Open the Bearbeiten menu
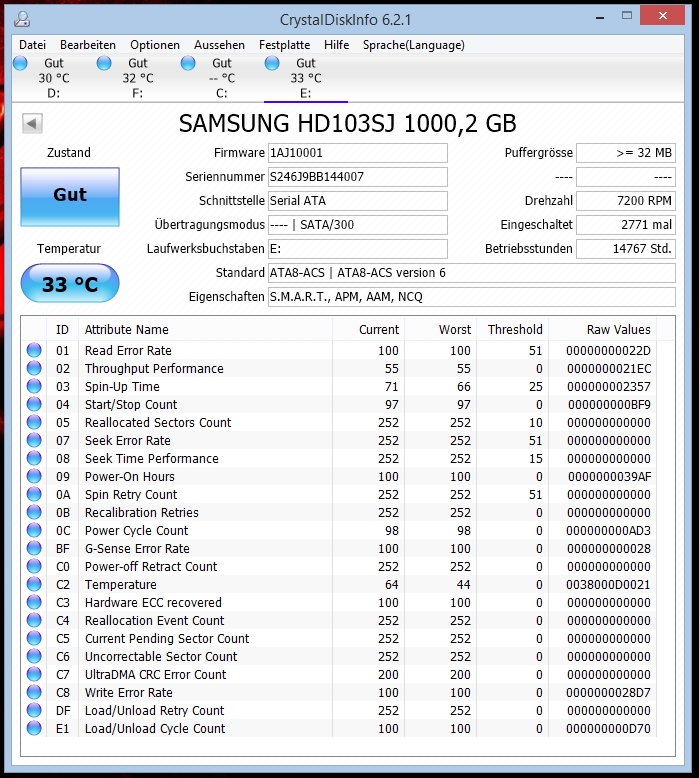The width and height of the screenshot is (699, 778). 88,45
